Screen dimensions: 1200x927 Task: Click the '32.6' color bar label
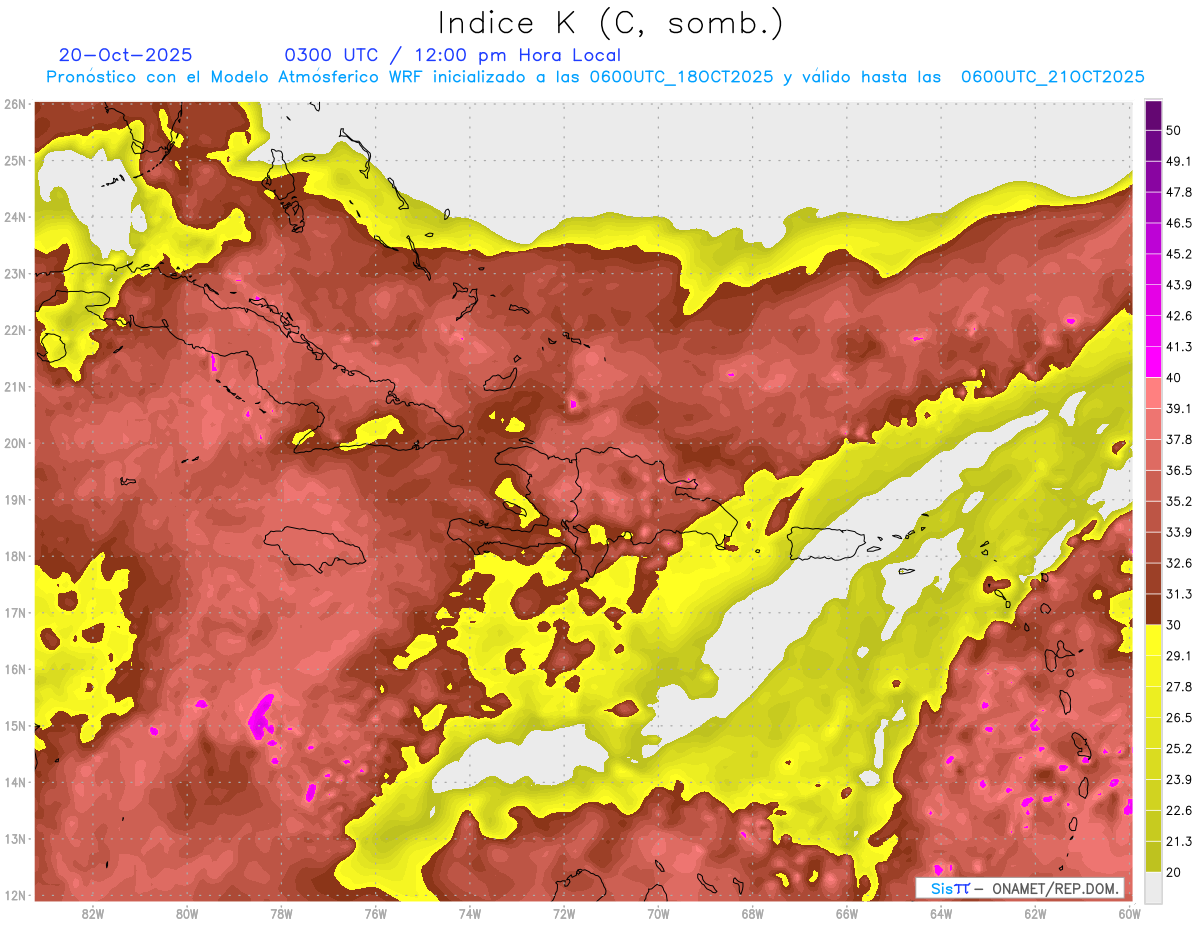click(x=1179, y=563)
